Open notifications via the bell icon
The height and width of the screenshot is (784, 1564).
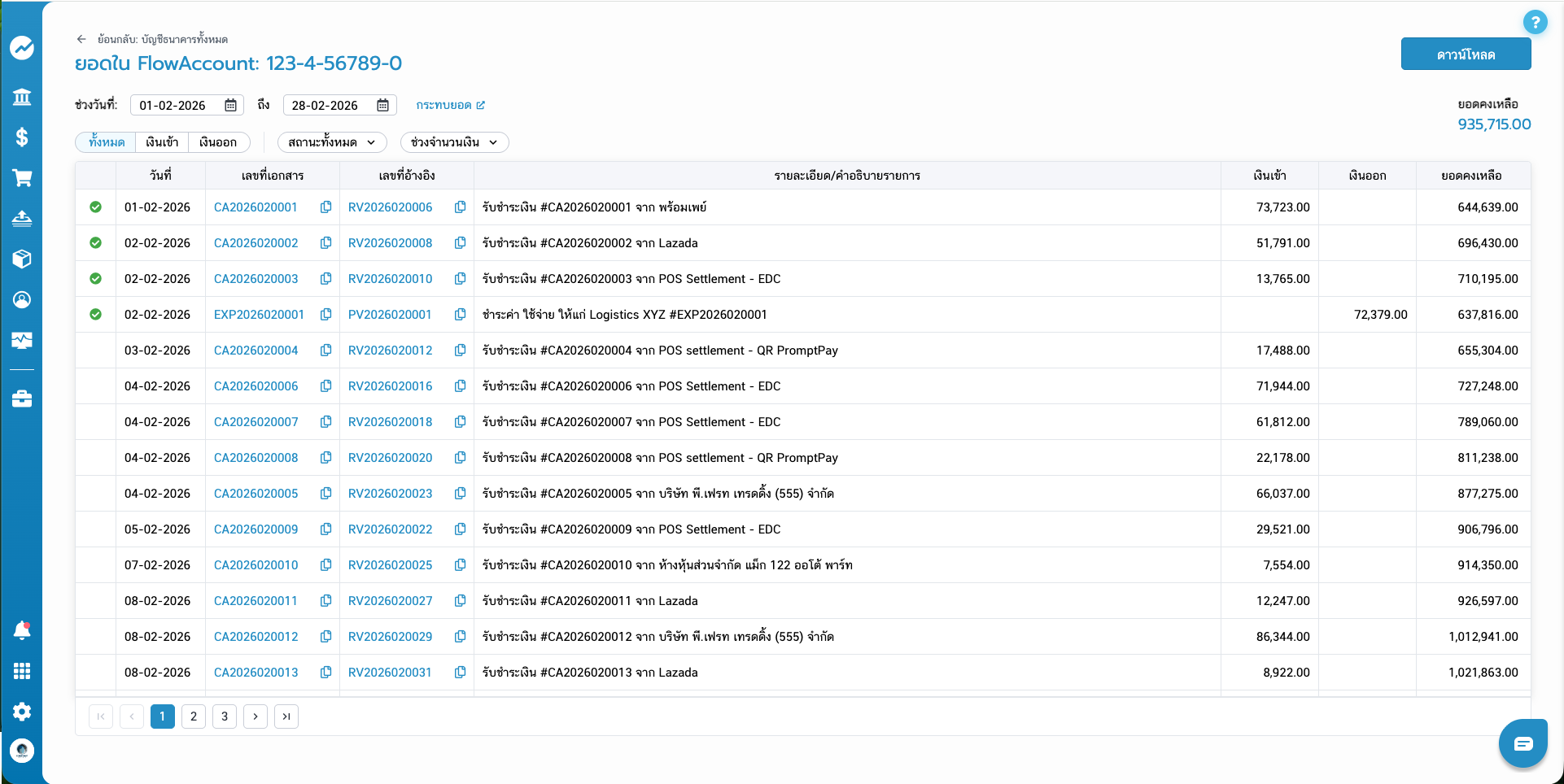pos(22,630)
